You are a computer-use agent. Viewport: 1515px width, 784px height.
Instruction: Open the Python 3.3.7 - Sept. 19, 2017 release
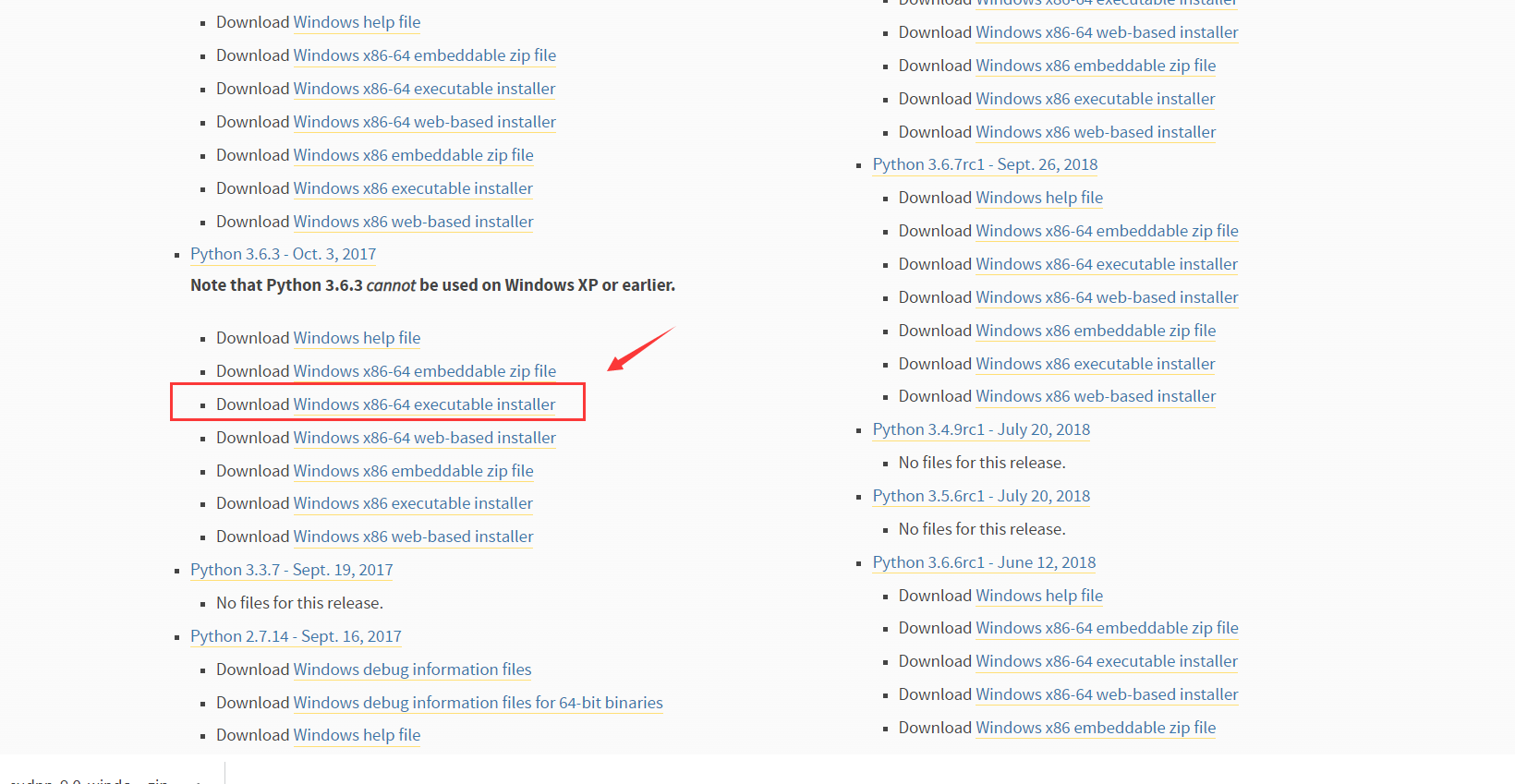(292, 570)
